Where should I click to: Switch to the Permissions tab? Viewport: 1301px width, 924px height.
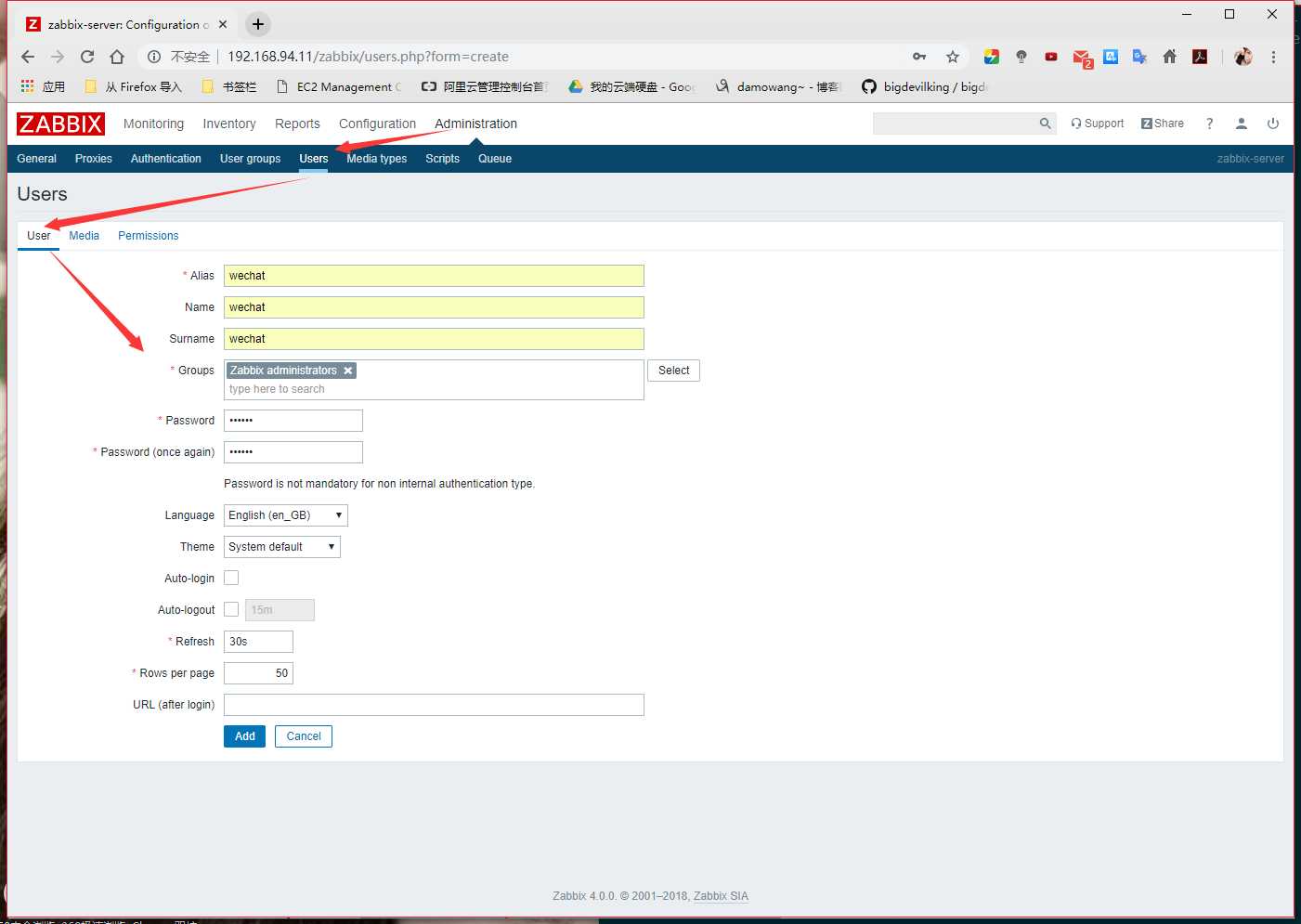click(149, 236)
